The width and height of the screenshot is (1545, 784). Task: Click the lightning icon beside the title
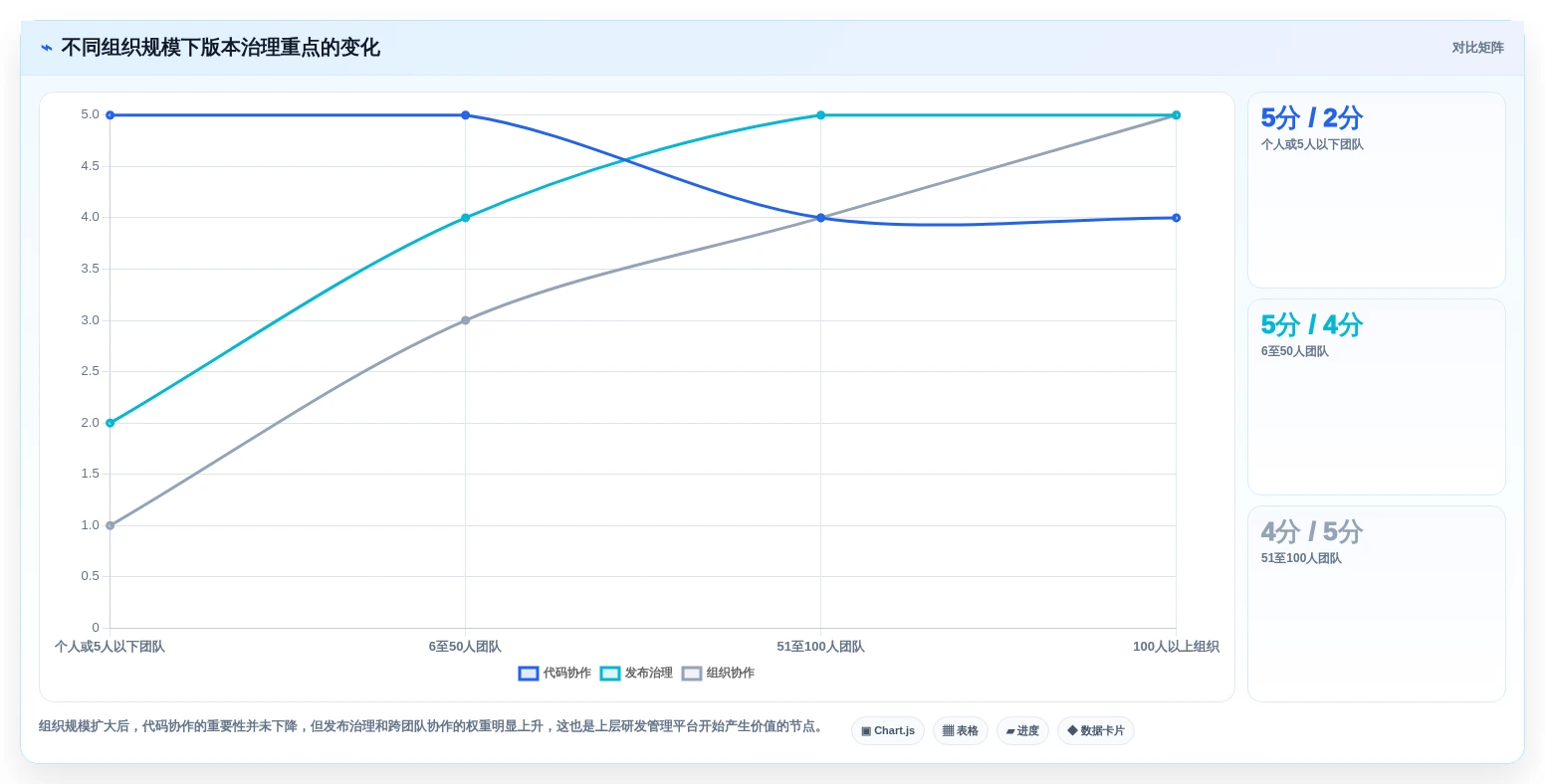[47, 48]
